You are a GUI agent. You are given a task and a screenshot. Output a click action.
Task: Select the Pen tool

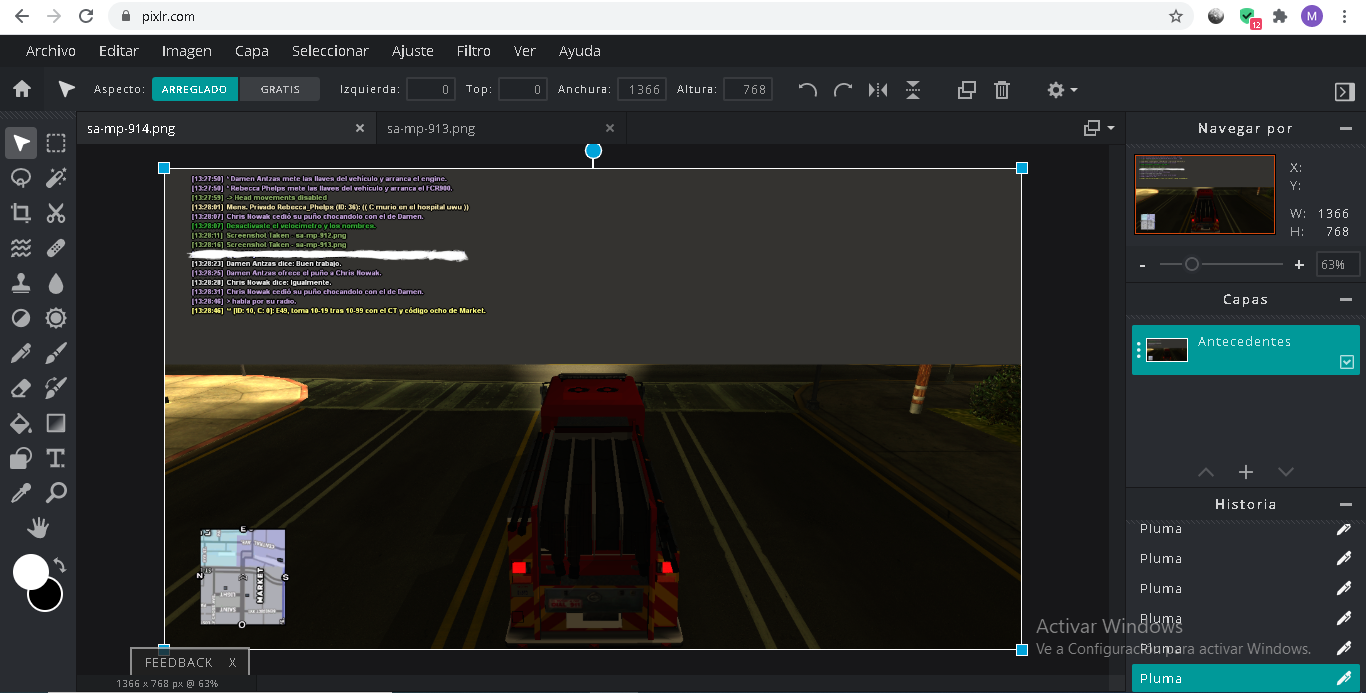[21, 353]
